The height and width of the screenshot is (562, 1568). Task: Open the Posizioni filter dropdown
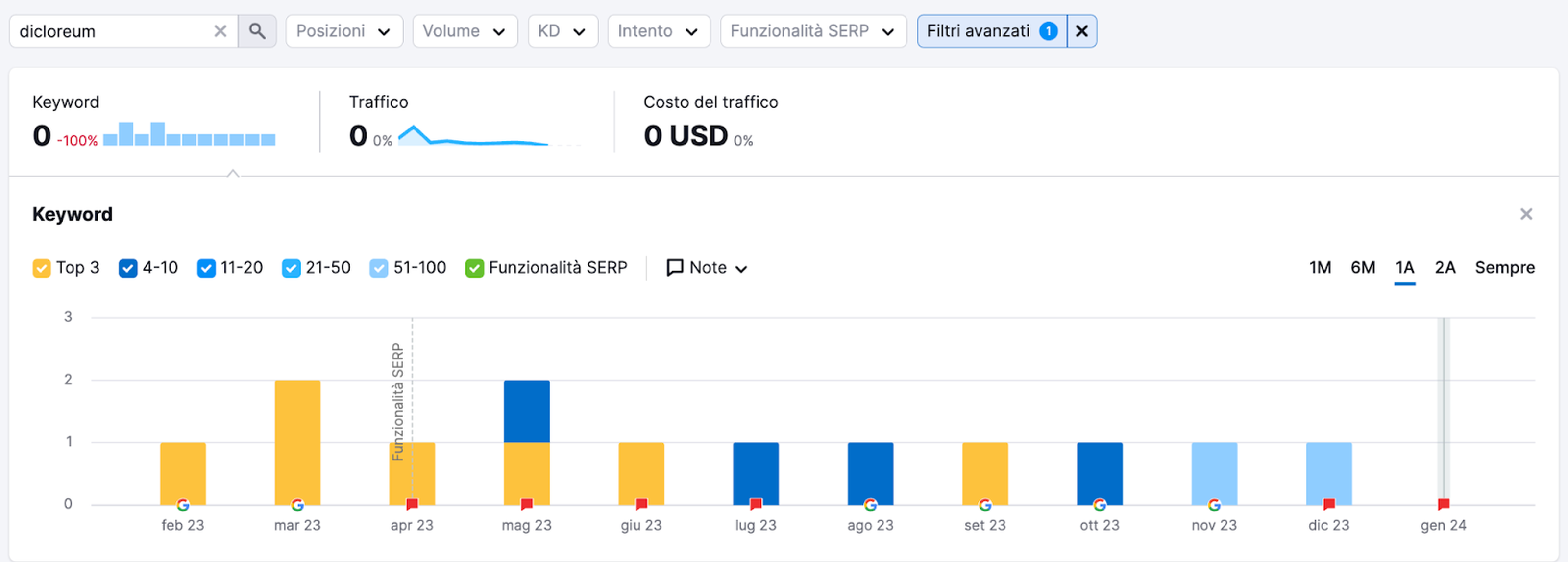[x=344, y=31]
